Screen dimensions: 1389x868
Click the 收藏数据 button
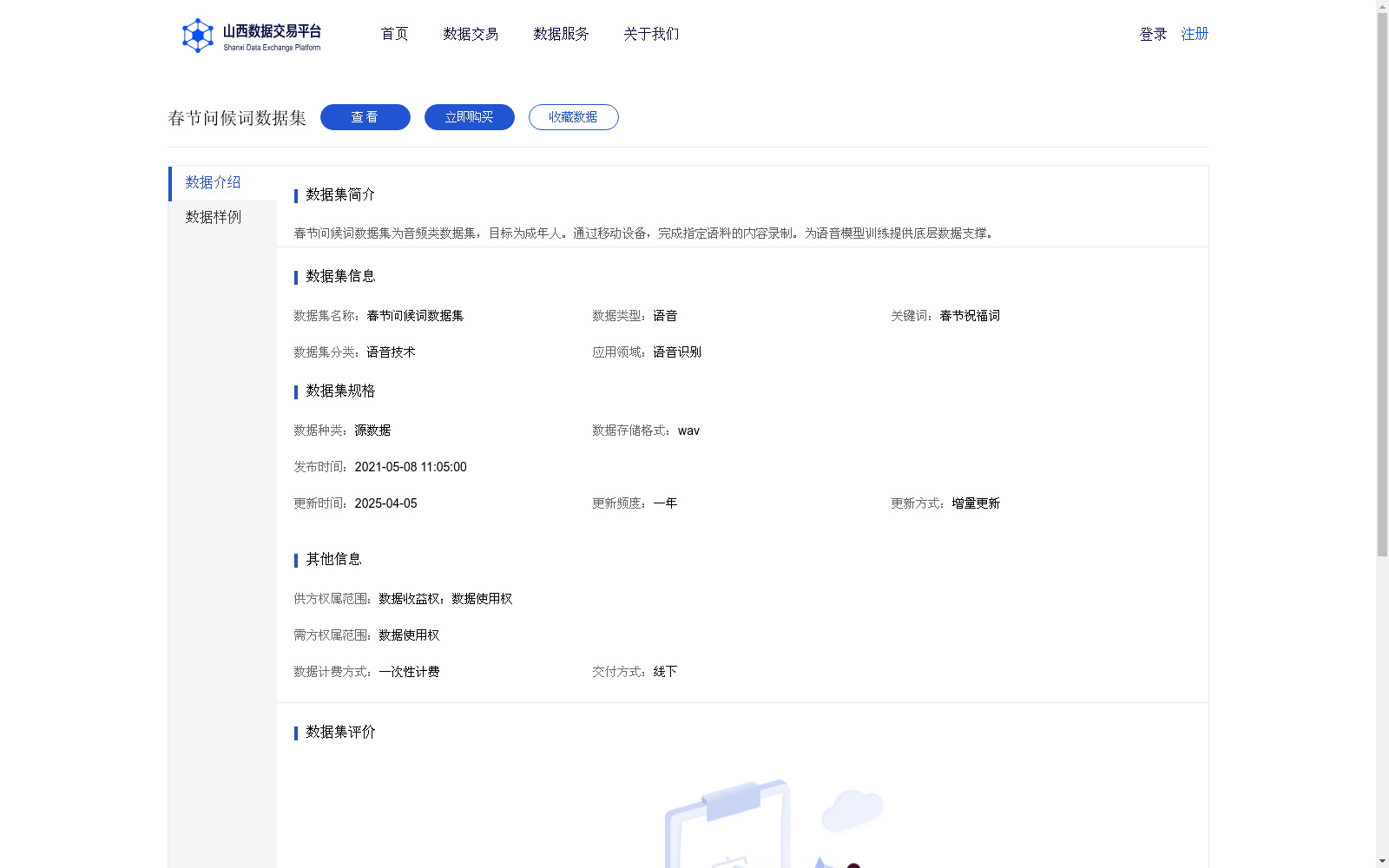574,117
